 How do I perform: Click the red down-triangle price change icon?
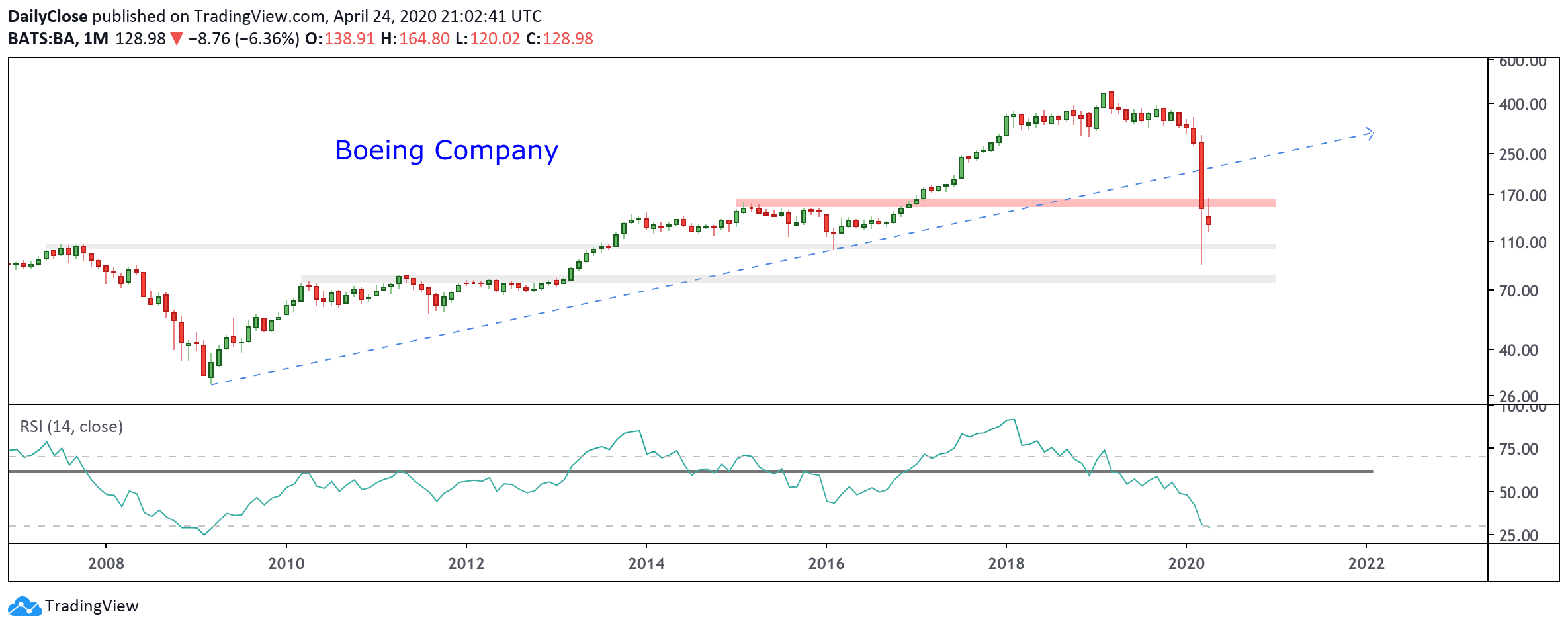tap(176, 39)
